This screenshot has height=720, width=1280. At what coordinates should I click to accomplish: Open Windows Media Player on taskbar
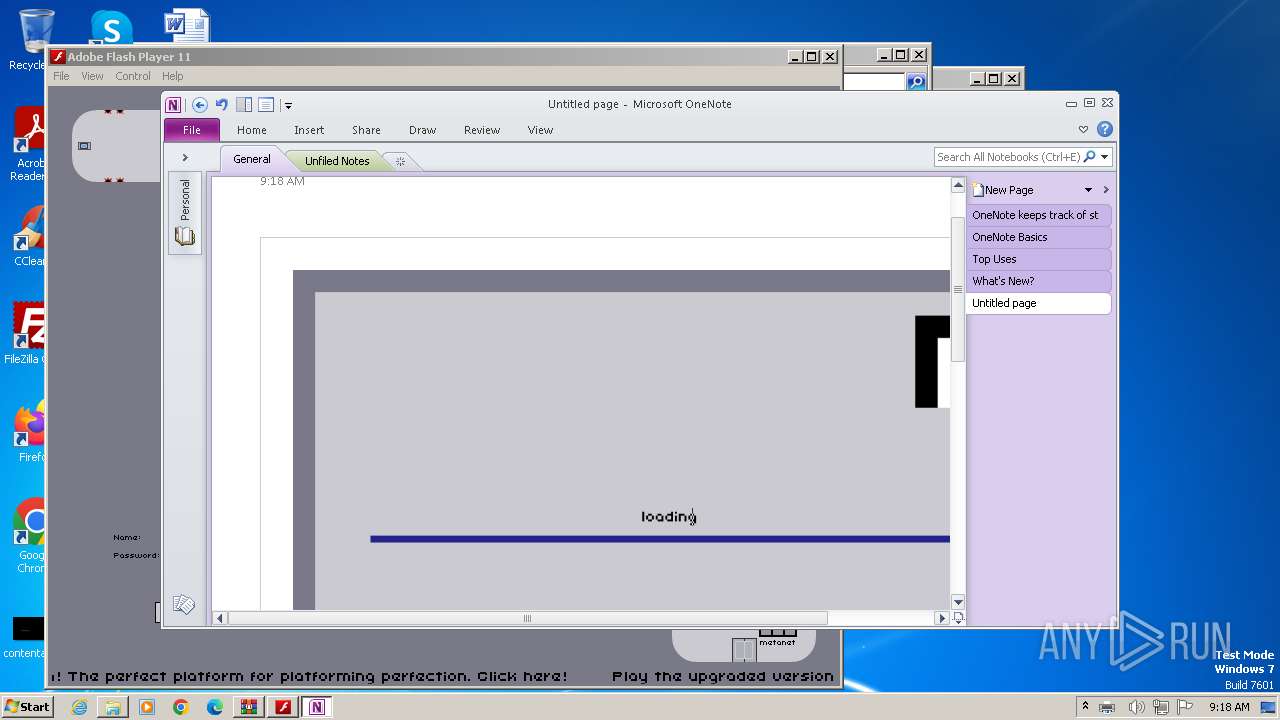coord(147,707)
